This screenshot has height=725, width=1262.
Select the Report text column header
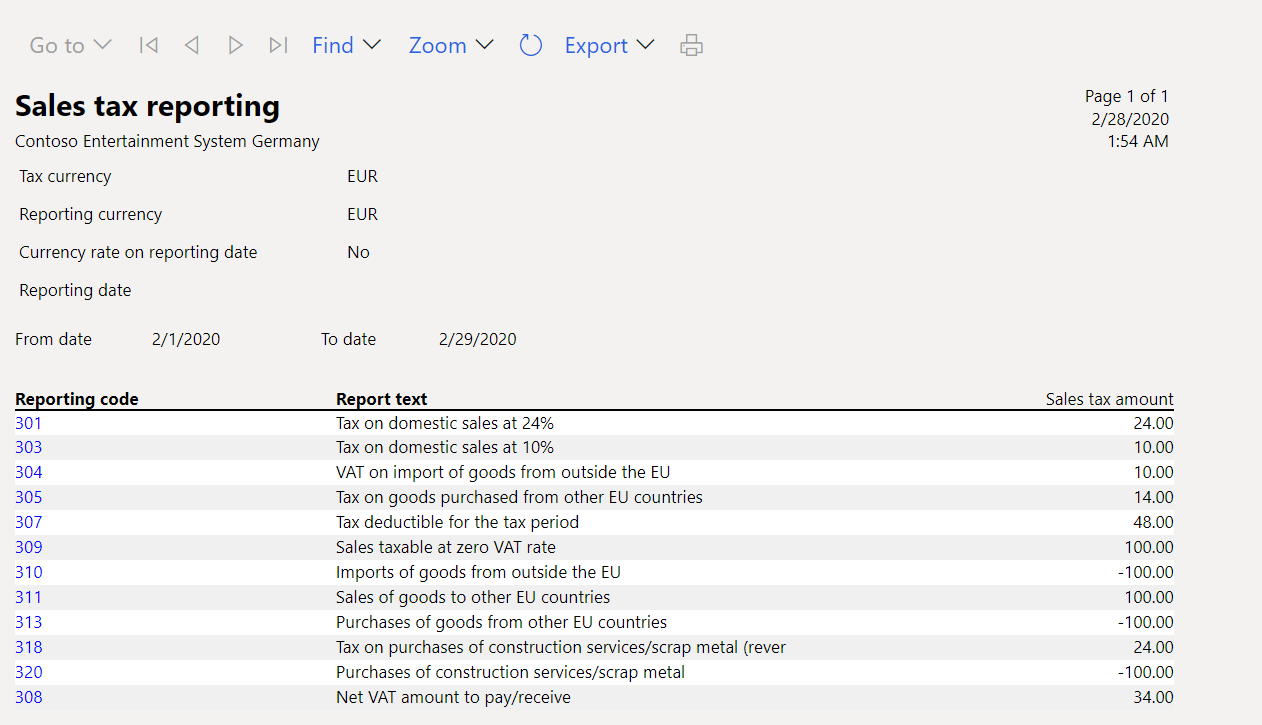(382, 399)
